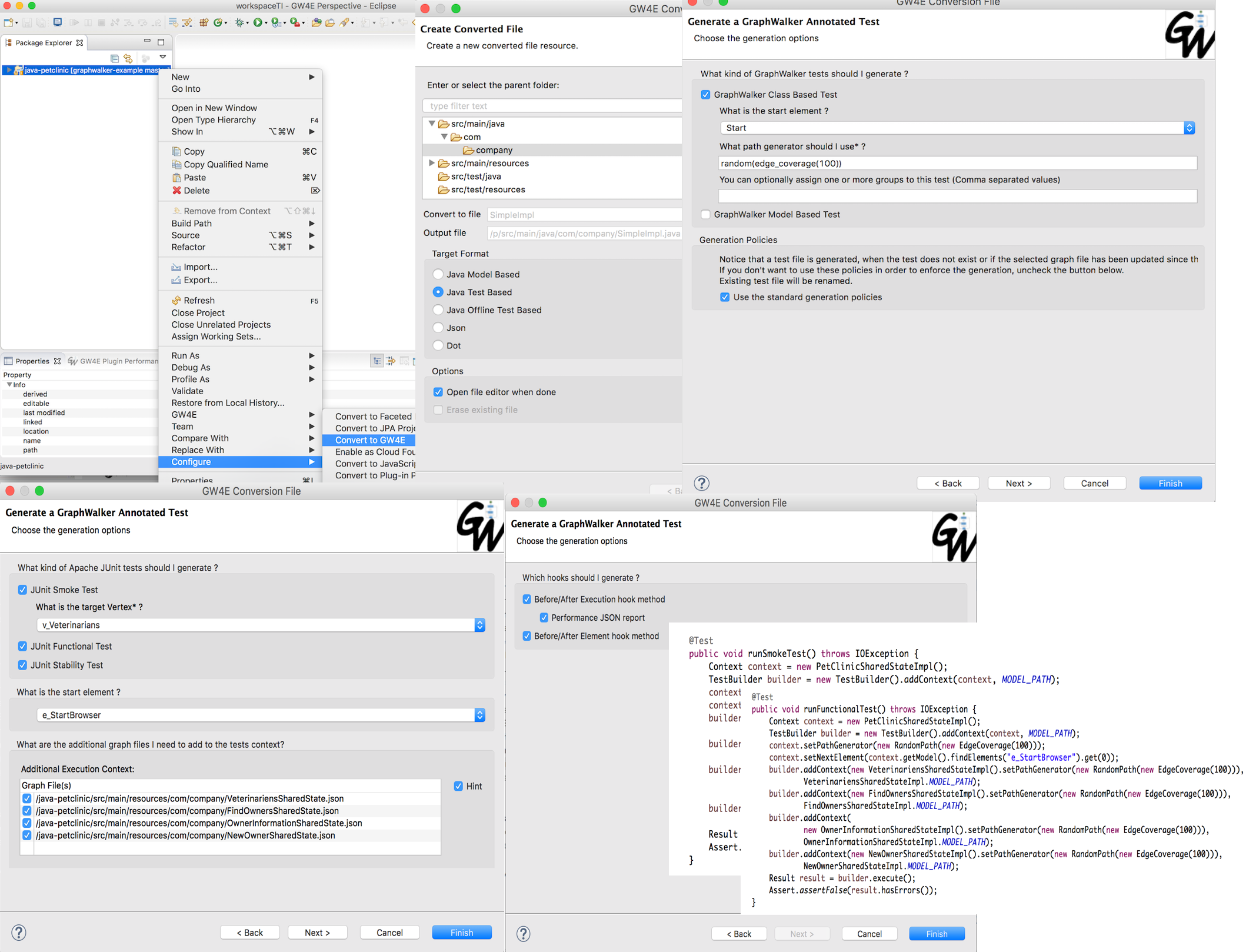This screenshot has width=1246, height=952.
Task: Uncheck JUnit Functional Test
Action: (x=22, y=646)
